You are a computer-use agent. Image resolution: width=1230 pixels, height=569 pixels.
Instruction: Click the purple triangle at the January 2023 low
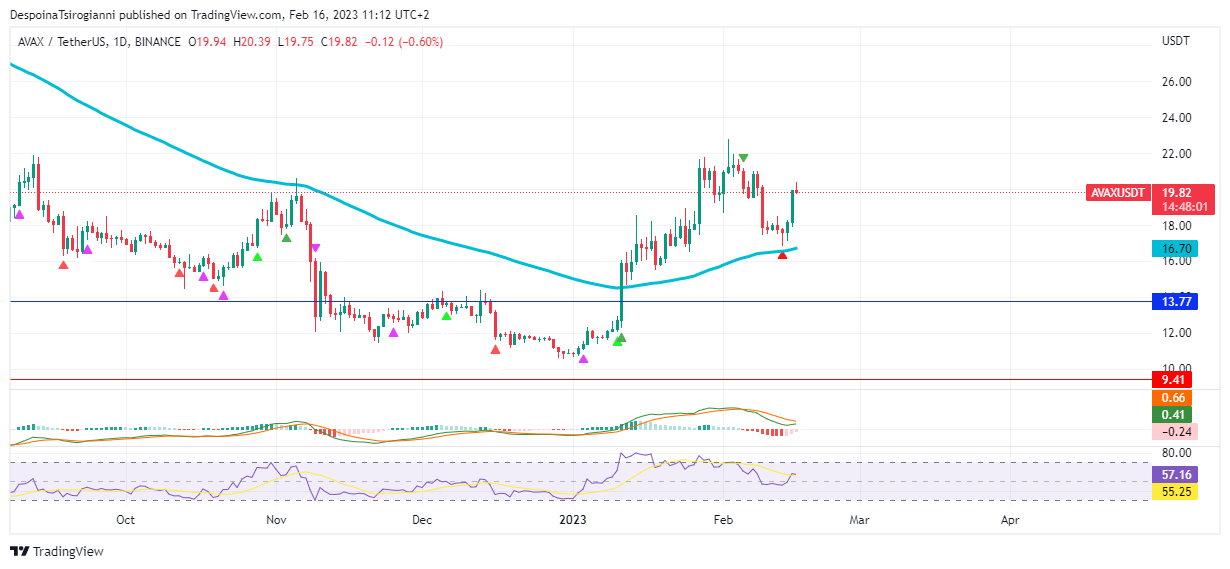click(x=583, y=359)
